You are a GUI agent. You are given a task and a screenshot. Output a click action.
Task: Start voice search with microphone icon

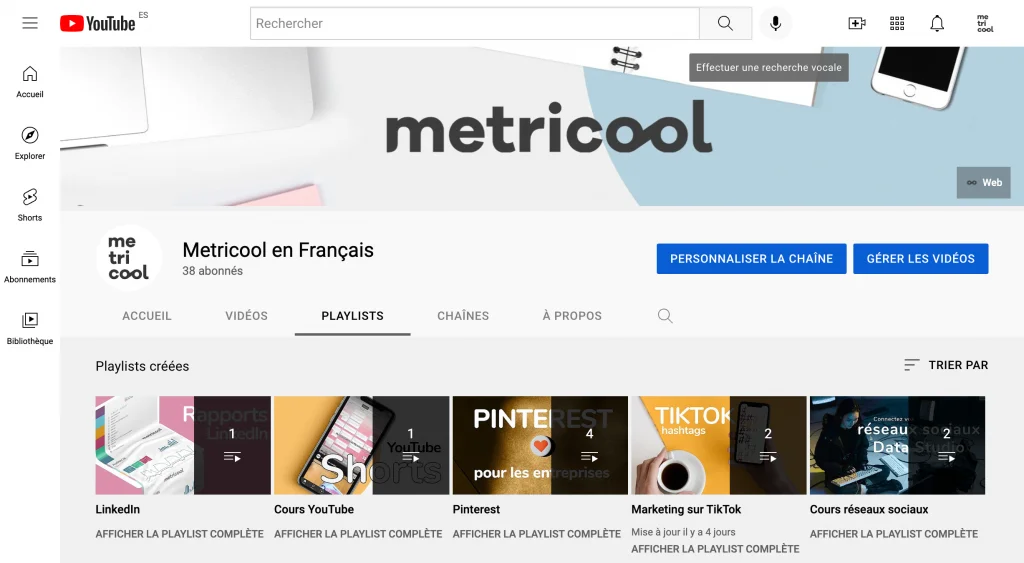775,24
